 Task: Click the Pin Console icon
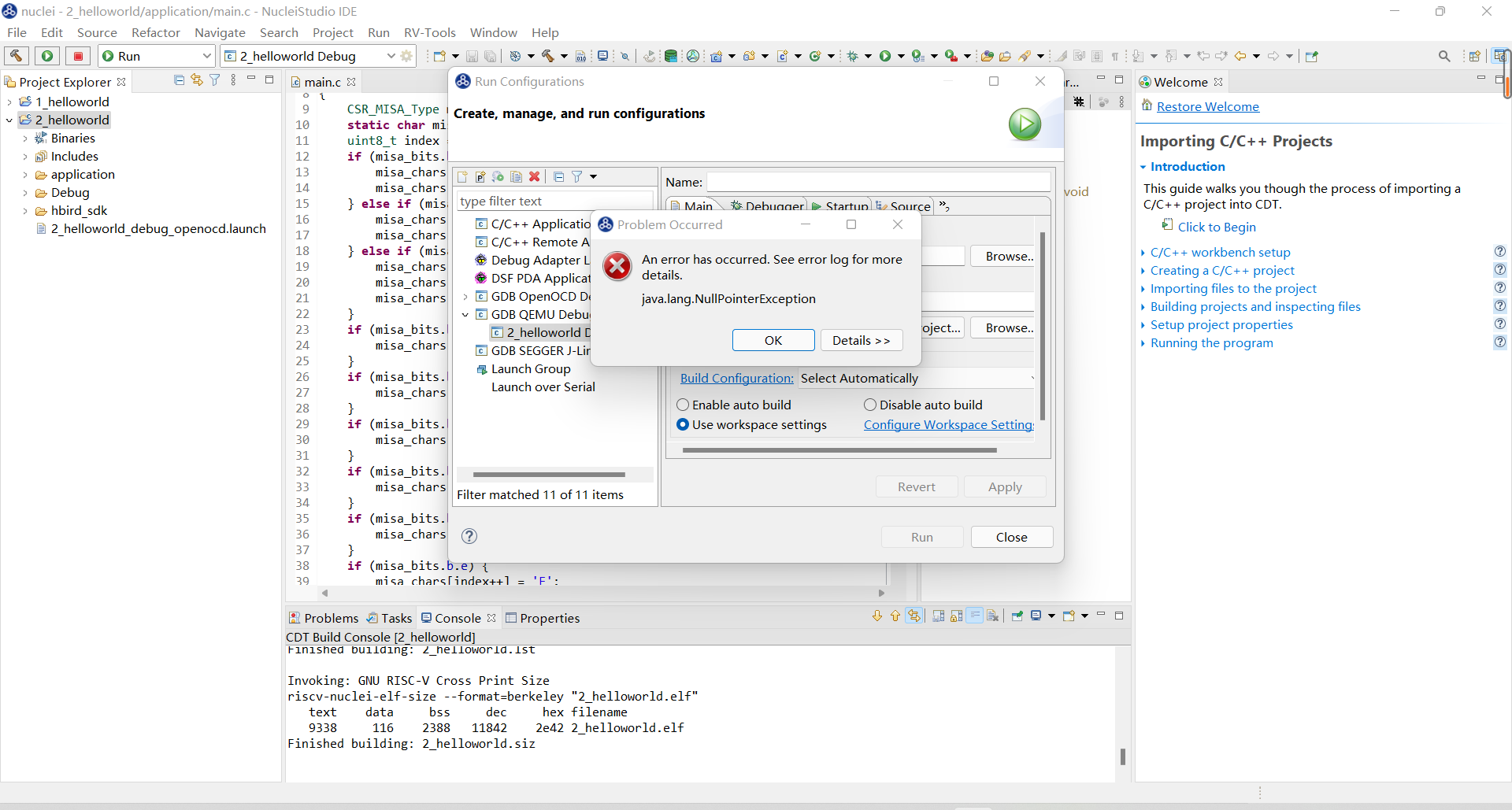coord(1017,616)
